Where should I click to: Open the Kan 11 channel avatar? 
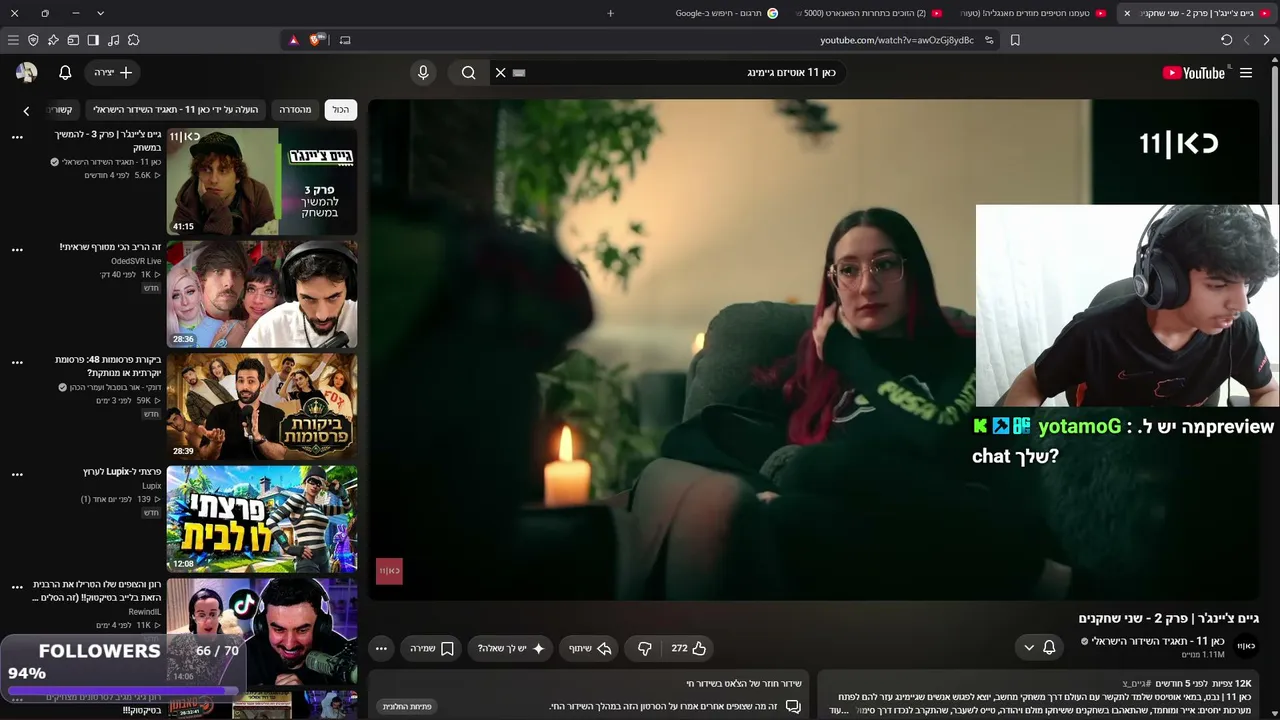tap(1245, 646)
